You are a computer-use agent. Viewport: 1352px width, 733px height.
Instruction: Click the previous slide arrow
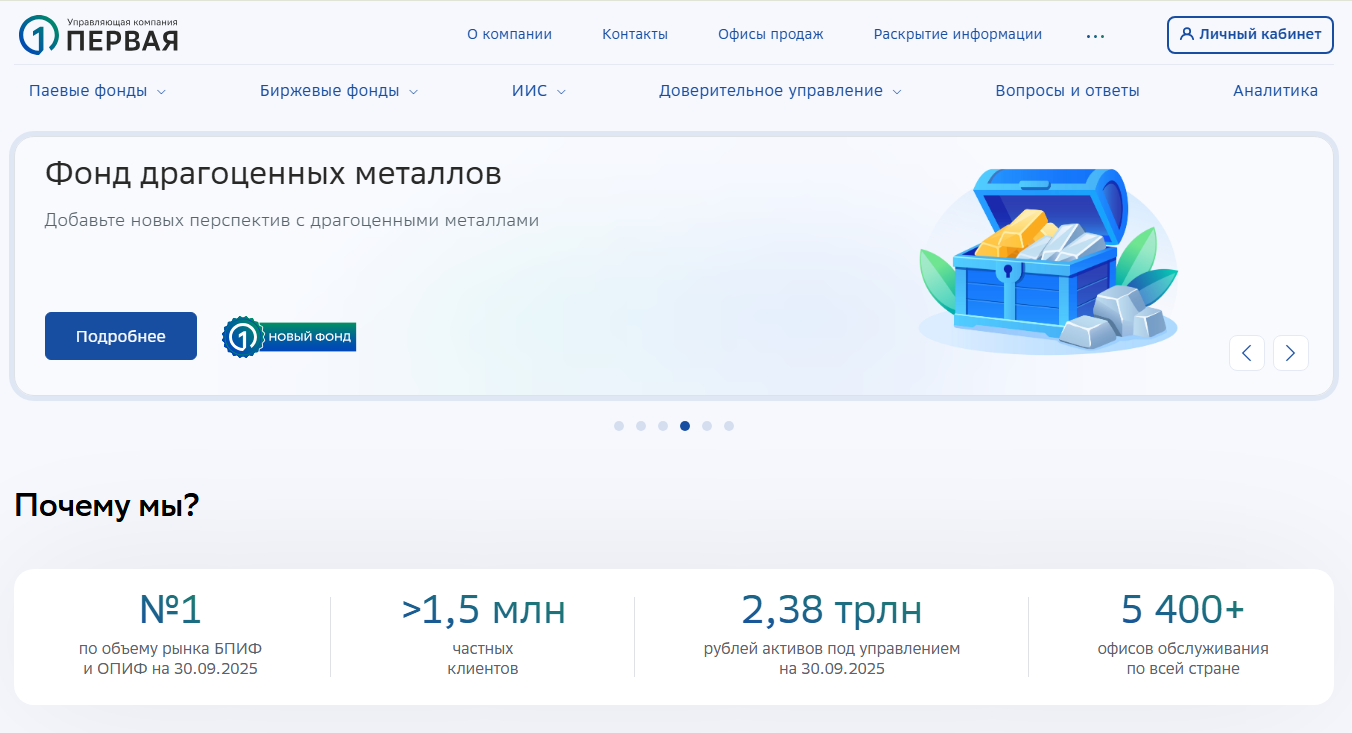point(1247,352)
